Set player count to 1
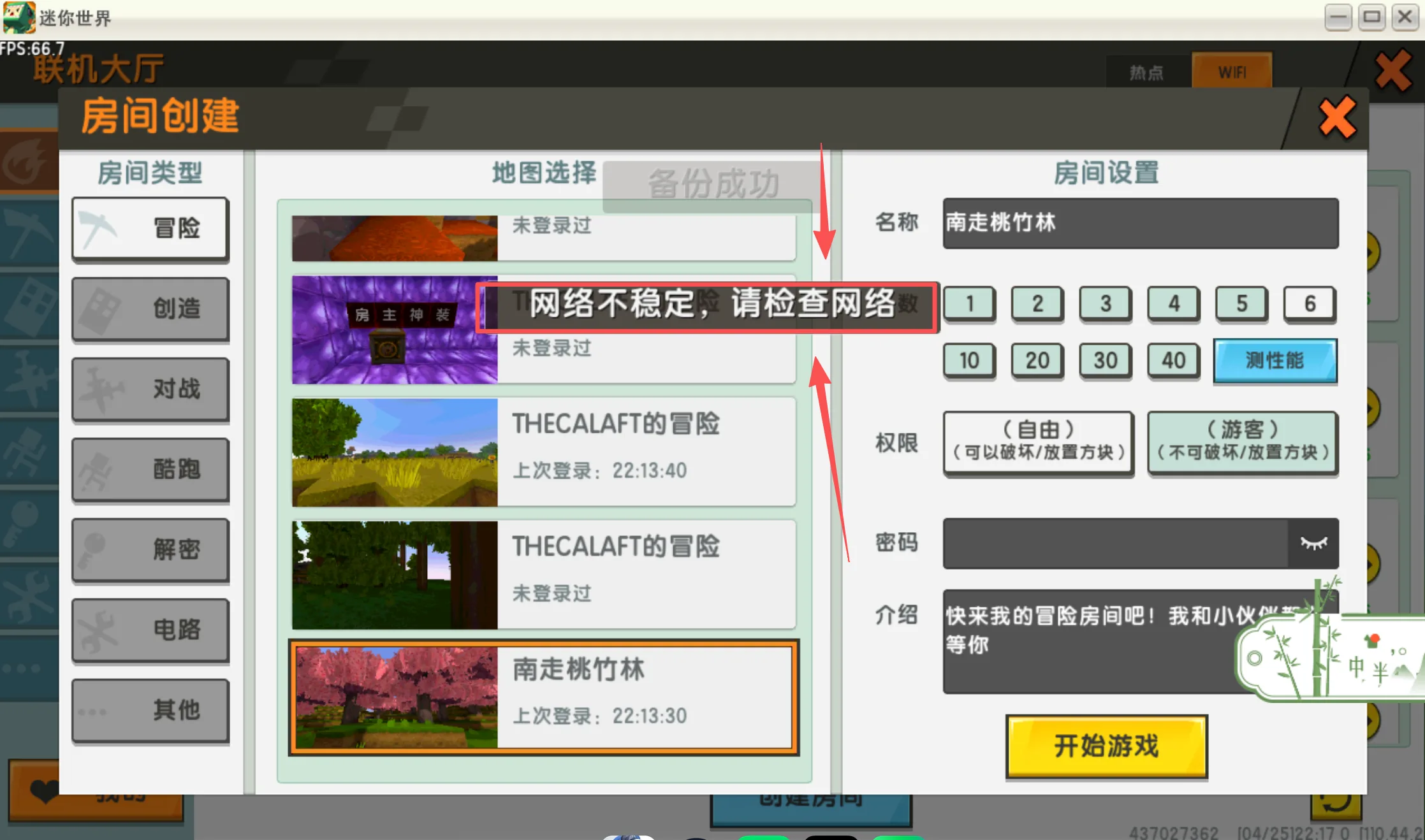This screenshot has width=1425, height=840. (969, 303)
